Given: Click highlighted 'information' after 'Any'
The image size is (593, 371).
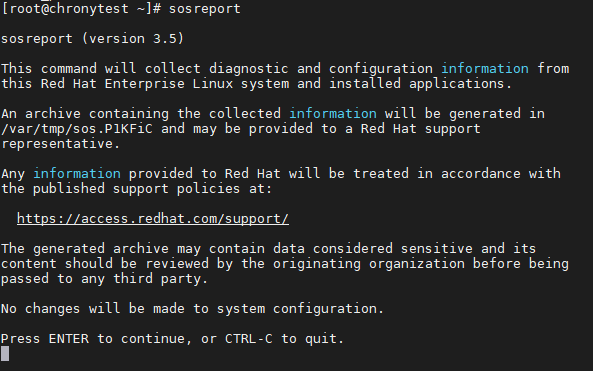Looking at the screenshot, I should [77, 174].
